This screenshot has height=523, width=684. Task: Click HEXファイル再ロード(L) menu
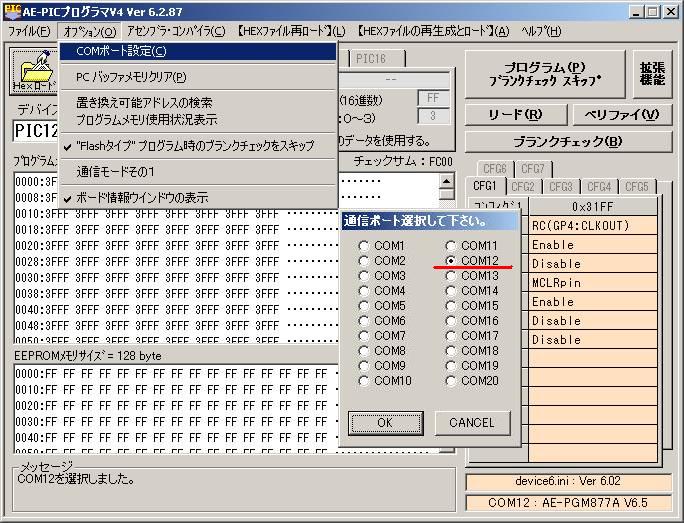pos(291,31)
